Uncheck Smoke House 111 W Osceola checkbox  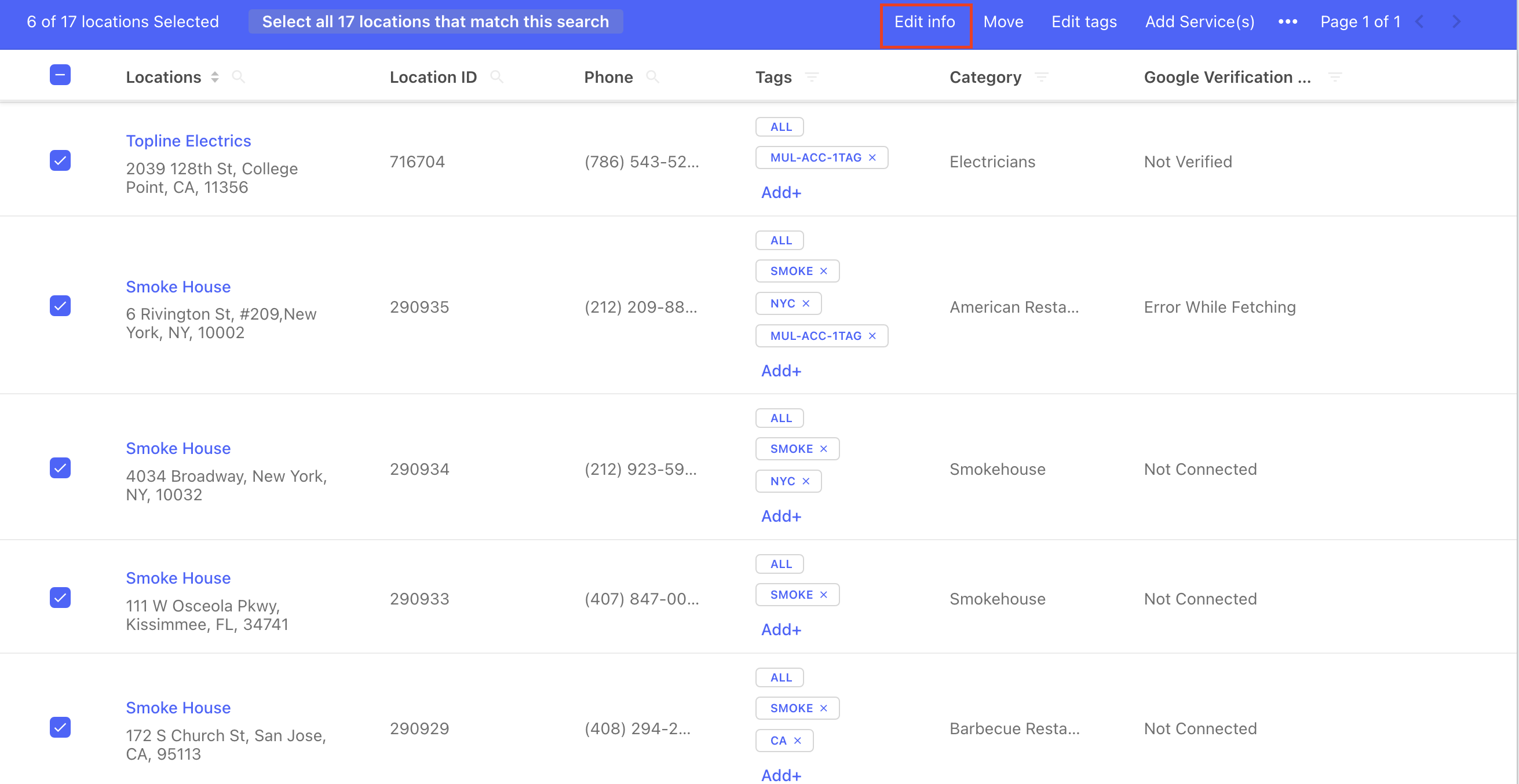tap(60, 598)
